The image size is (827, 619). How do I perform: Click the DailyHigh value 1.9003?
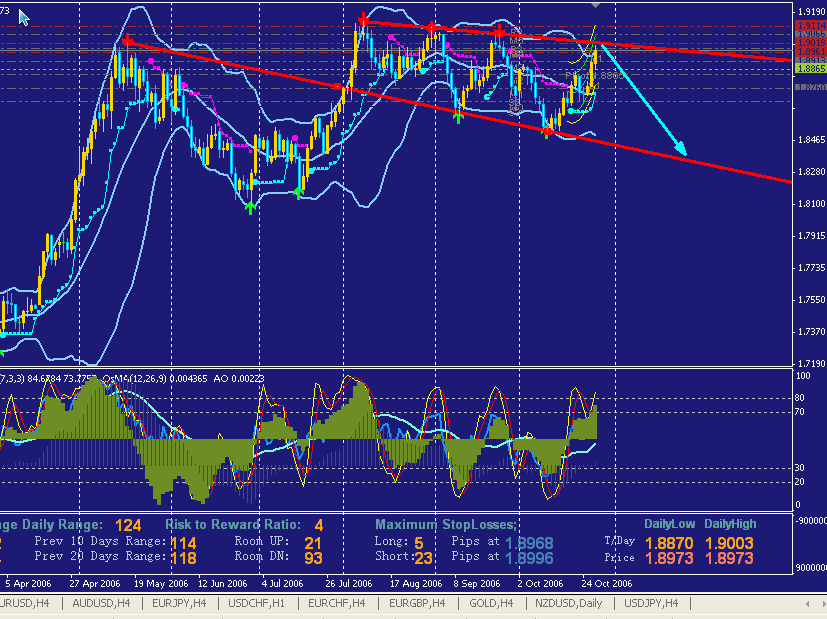731,541
